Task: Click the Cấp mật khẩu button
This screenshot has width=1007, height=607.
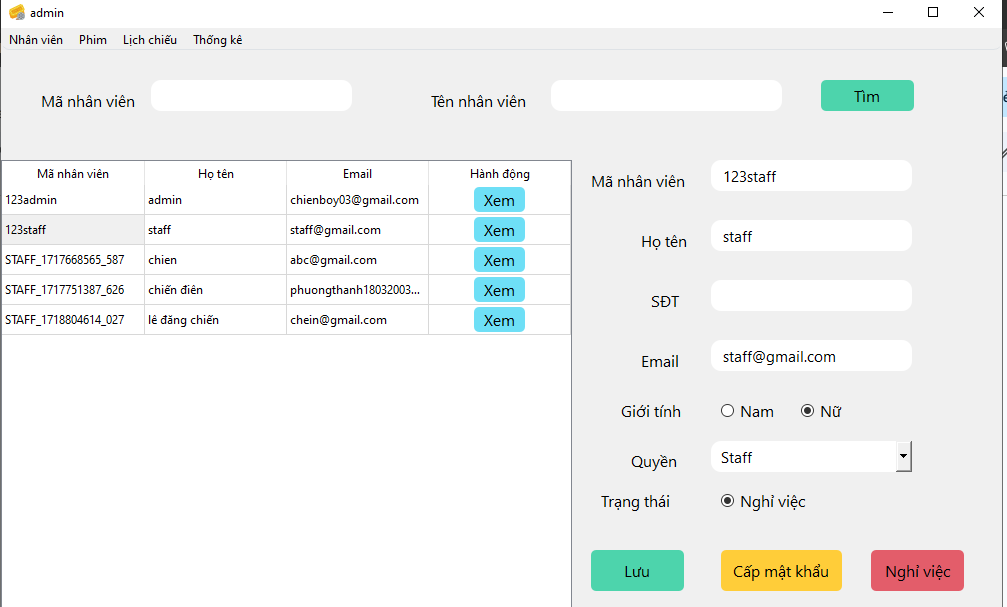Action: click(x=781, y=570)
